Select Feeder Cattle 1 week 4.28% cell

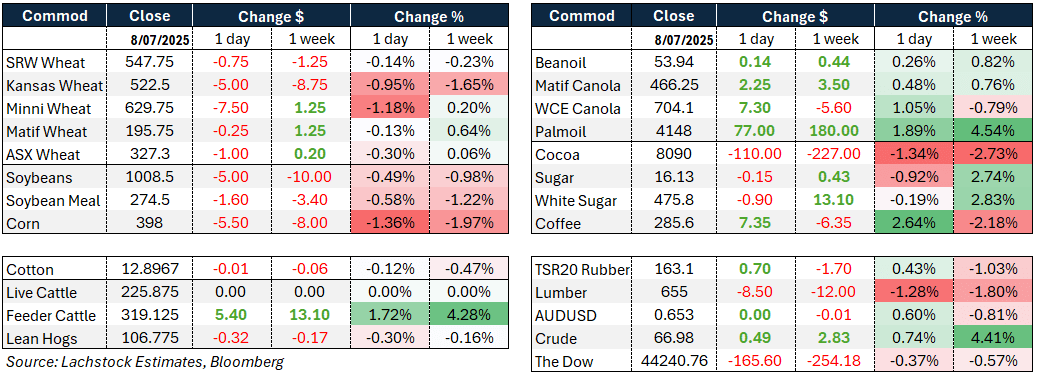point(469,316)
